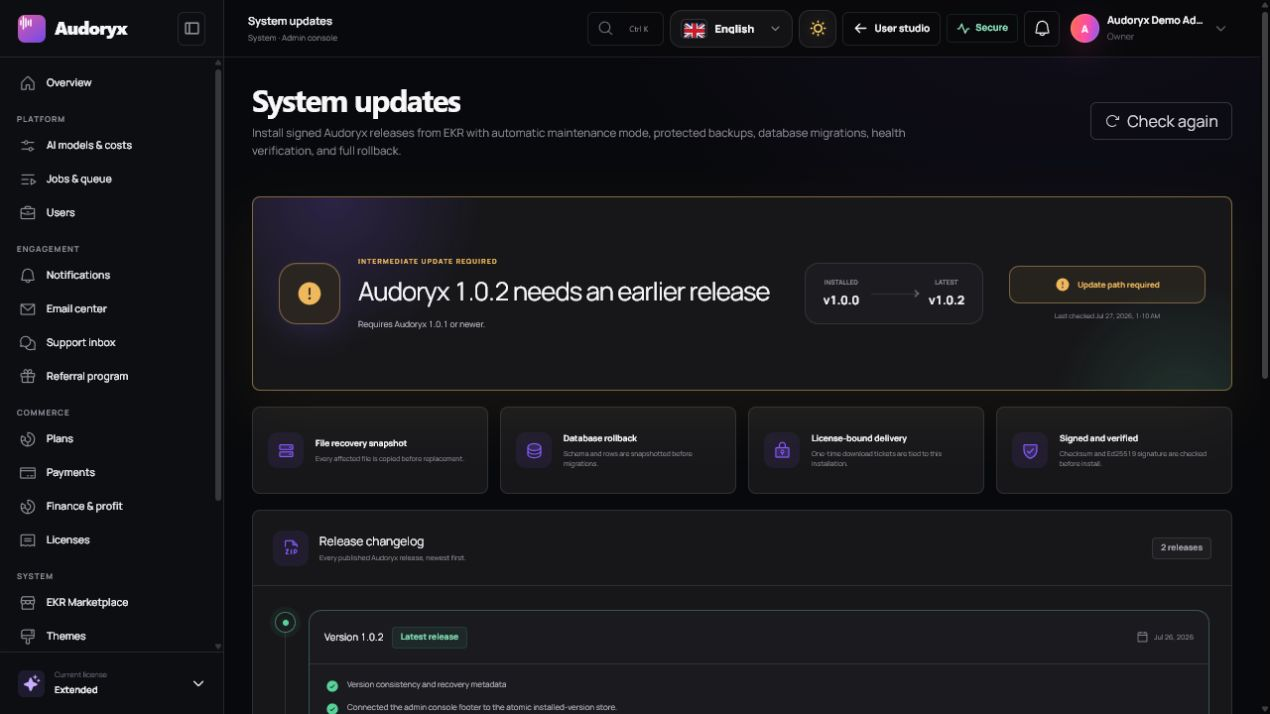Click the account avatar letter A
Screen dimensions: 1270x714
coord(1085,28)
